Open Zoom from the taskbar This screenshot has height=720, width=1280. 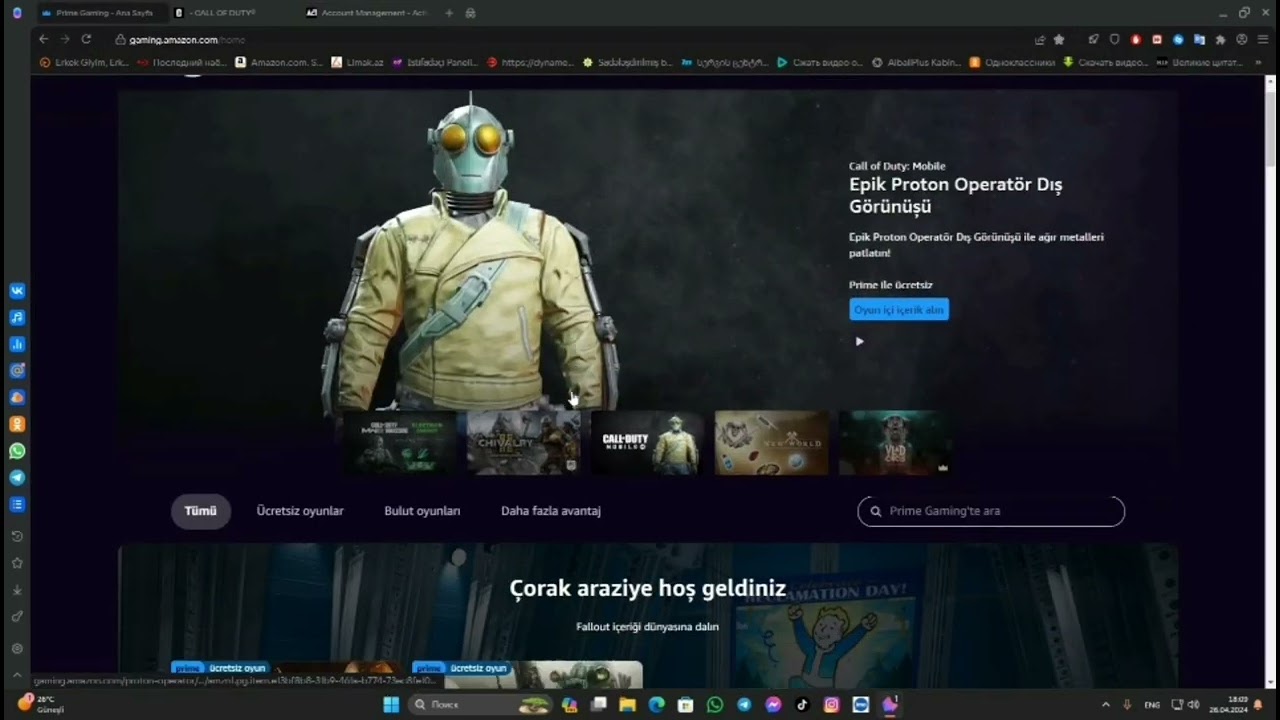tap(861, 705)
